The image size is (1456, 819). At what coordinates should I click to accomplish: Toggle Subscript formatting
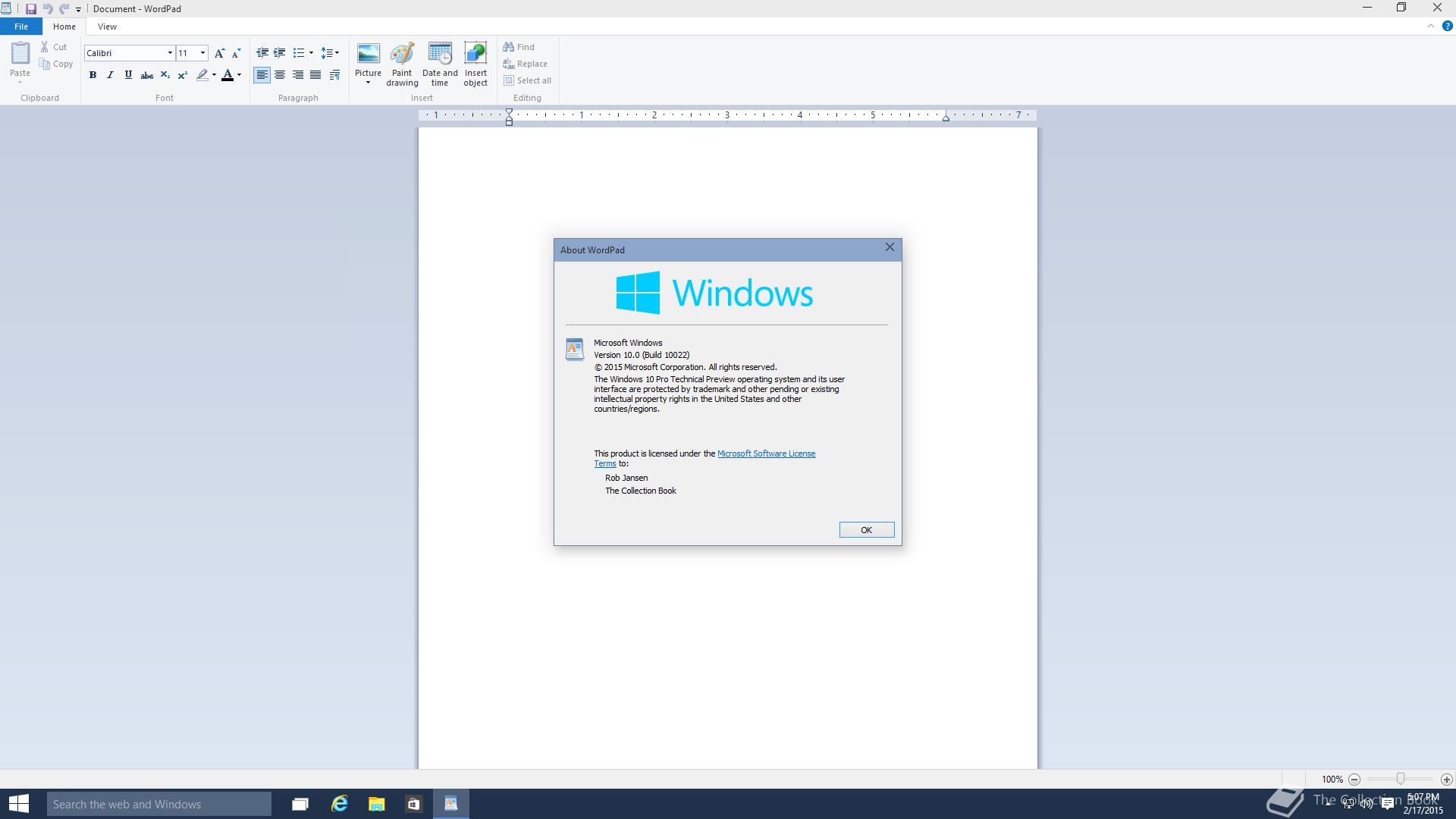tap(165, 75)
